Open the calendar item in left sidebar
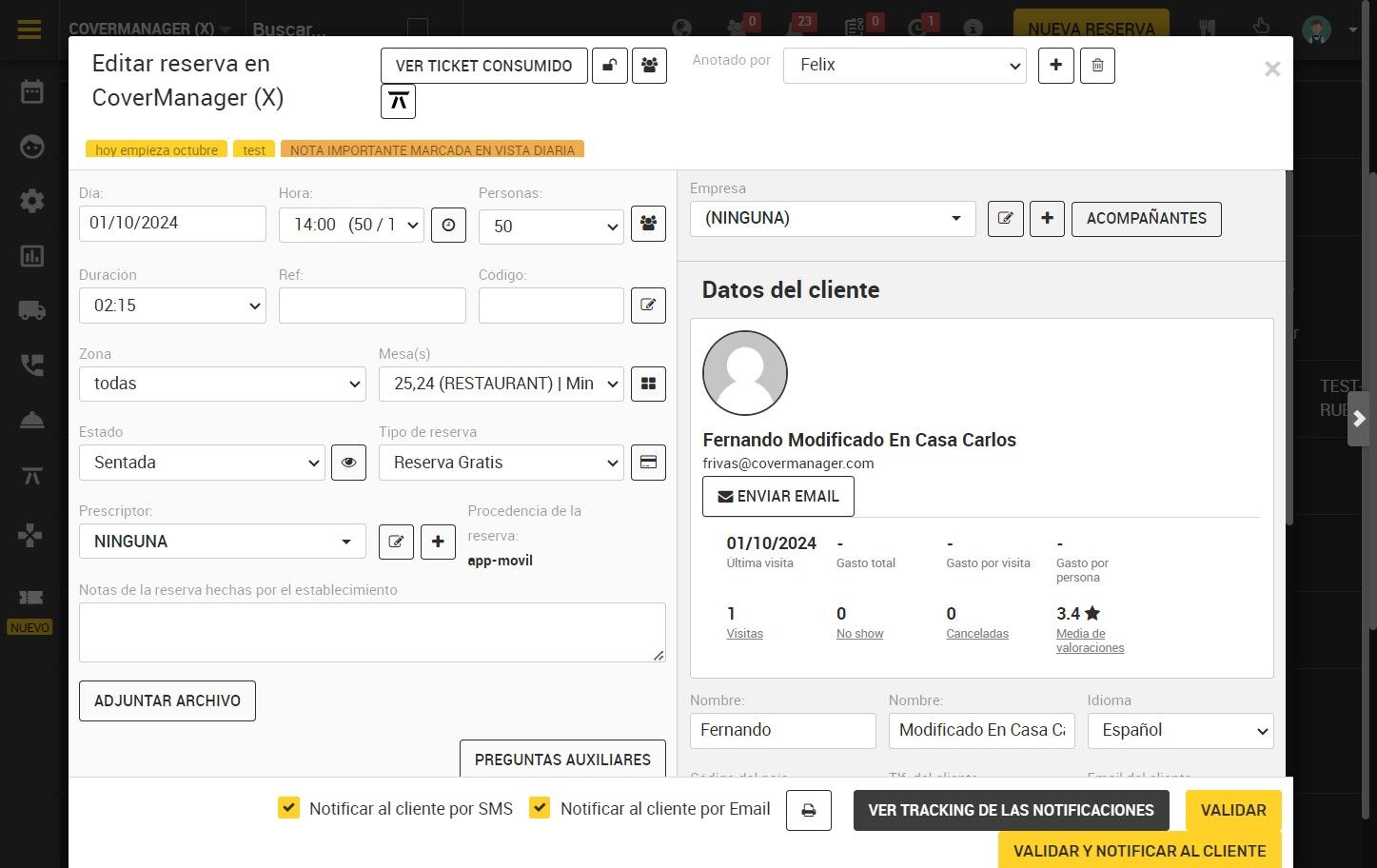Image resolution: width=1377 pixels, height=868 pixels. (x=32, y=92)
